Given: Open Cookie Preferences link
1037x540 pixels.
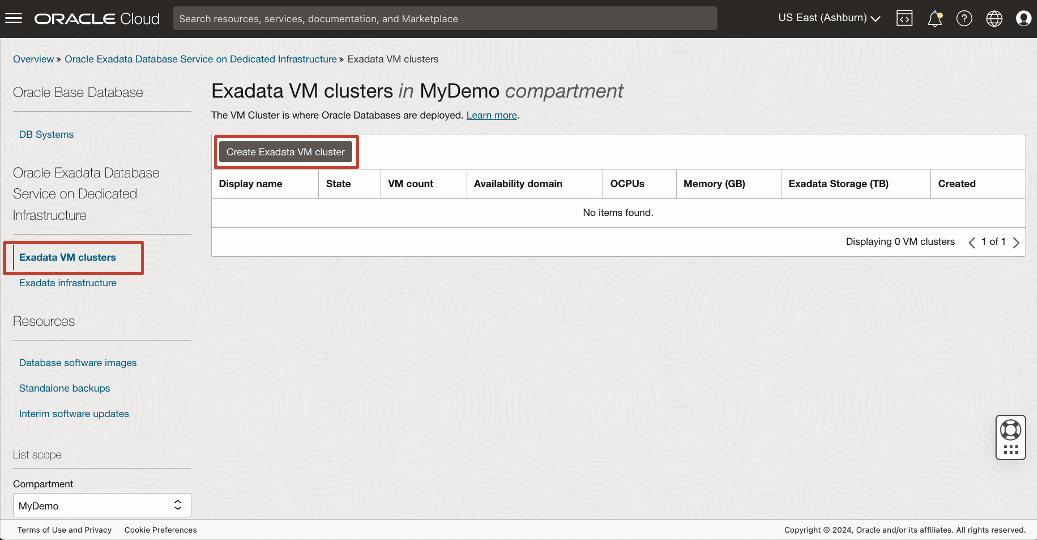Looking at the screenshot, I should coord(161,530).
